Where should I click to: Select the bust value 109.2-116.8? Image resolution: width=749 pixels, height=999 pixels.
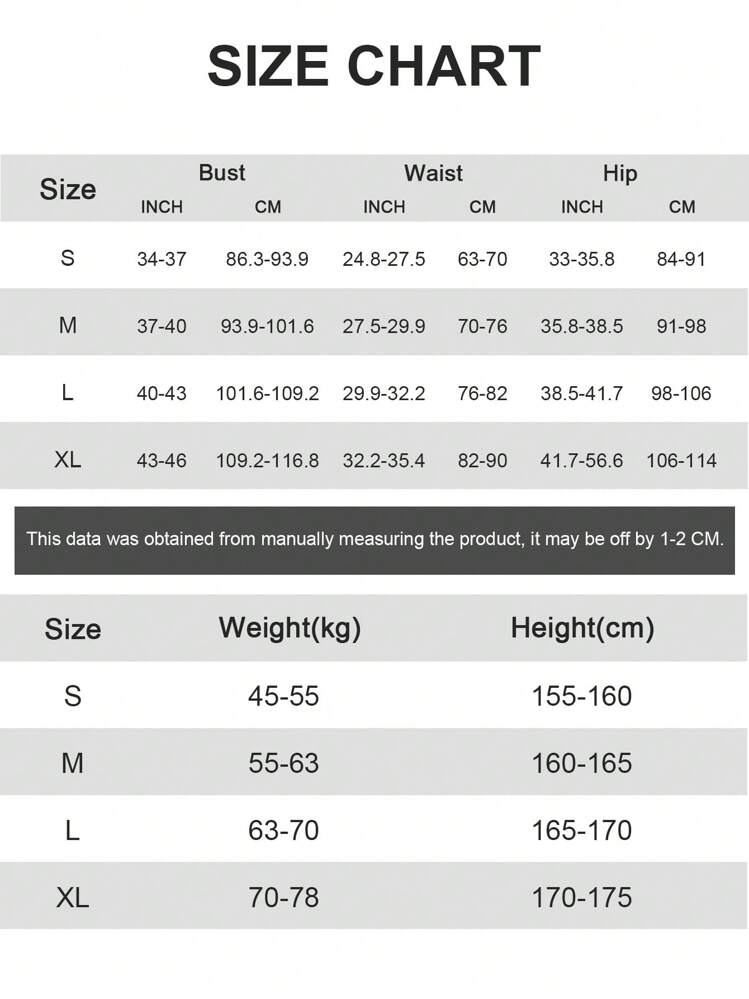(267, 461)
